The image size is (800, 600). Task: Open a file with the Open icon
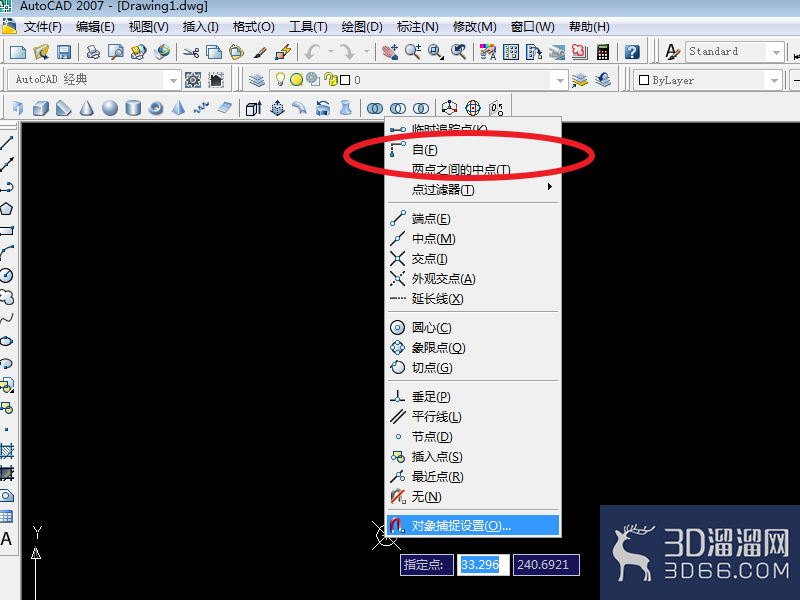pos(41,52)
